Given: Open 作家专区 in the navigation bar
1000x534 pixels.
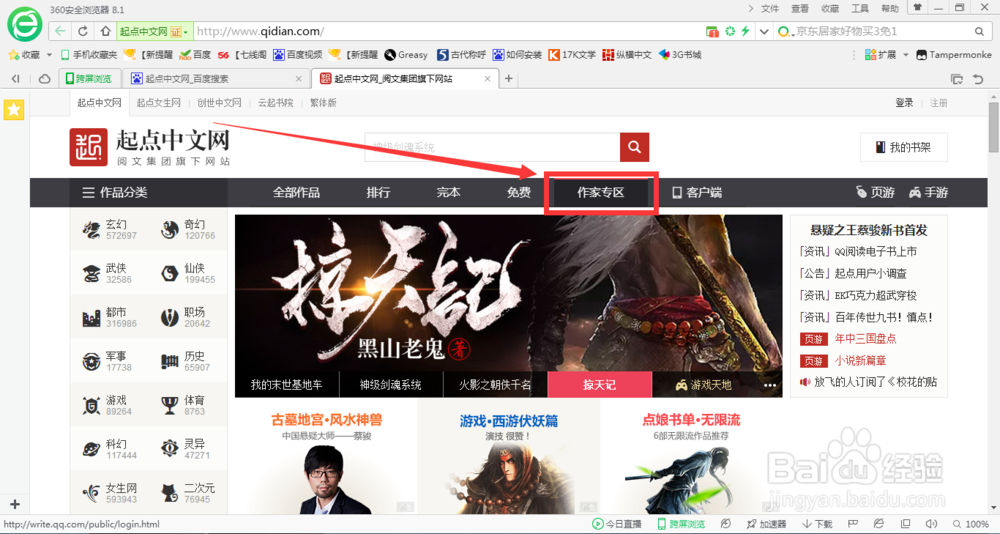Looking at the screenshot, I should coord(601,192).
